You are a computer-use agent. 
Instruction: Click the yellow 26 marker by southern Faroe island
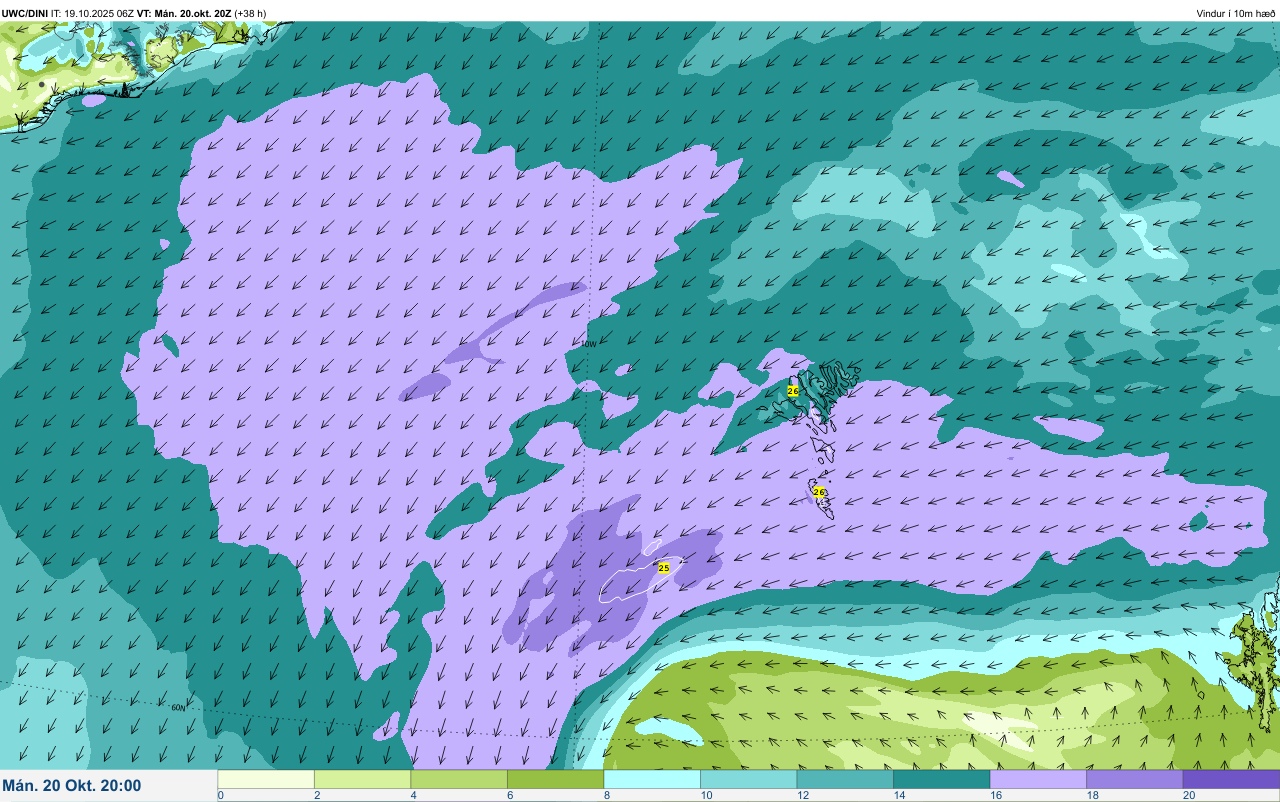(x=819, y=492)
